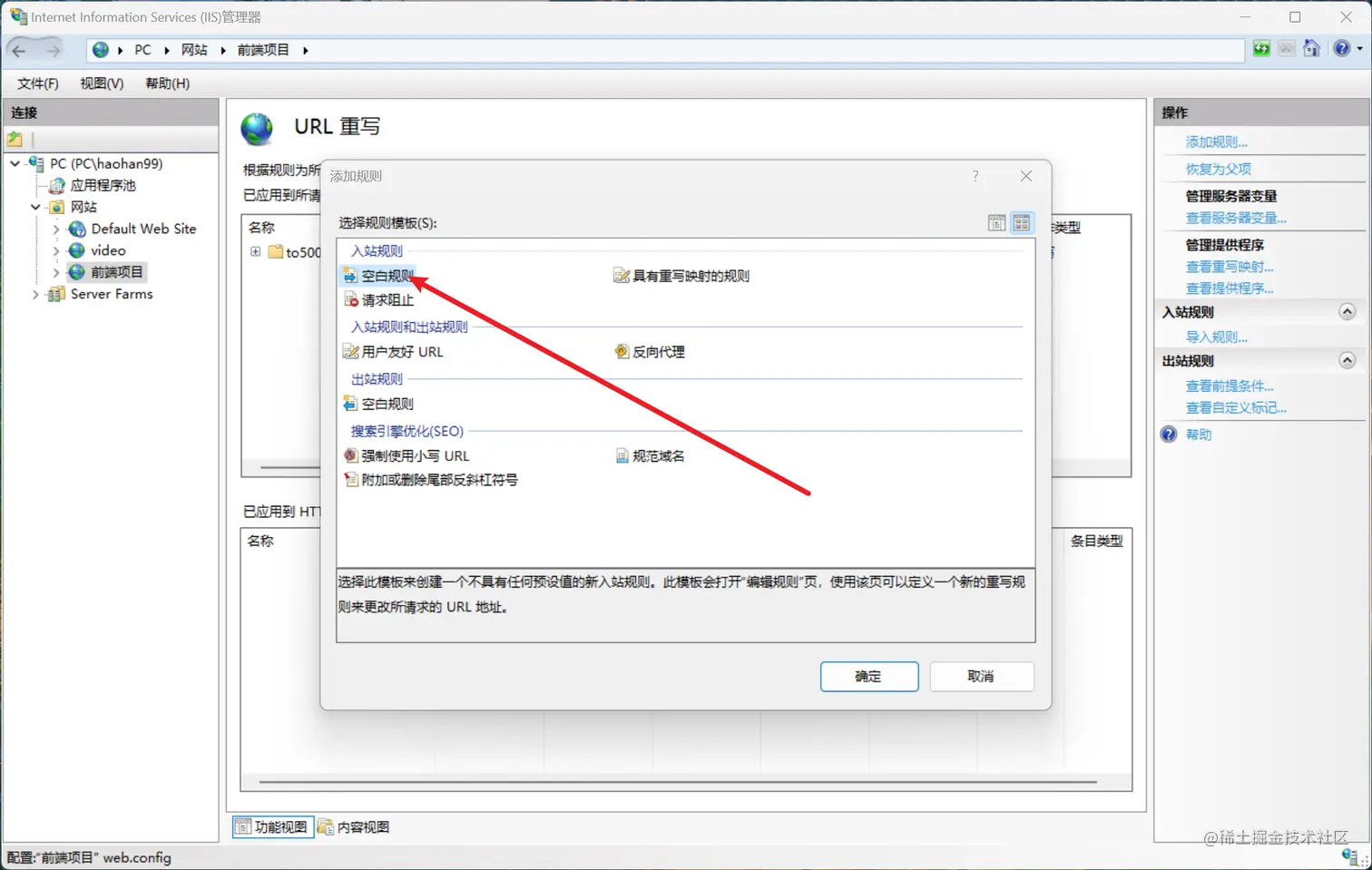This screenshot has height=870, width=1372.
Task: Collapse the 出站规则 actions section
Action: pos(1347,360)
